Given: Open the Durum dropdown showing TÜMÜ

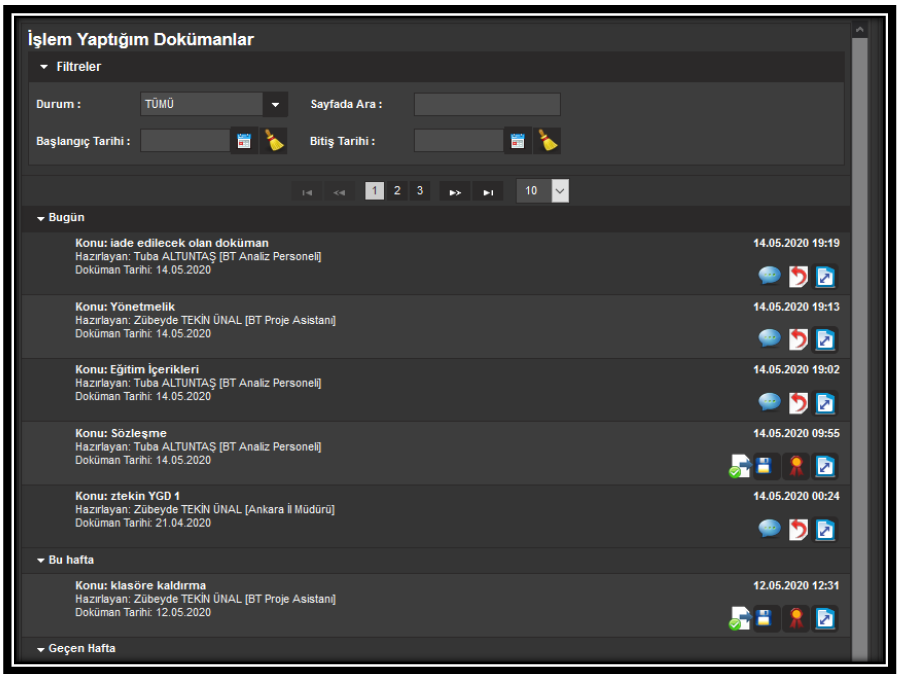Looking at the screenshot, I should (x=275, y=104).
